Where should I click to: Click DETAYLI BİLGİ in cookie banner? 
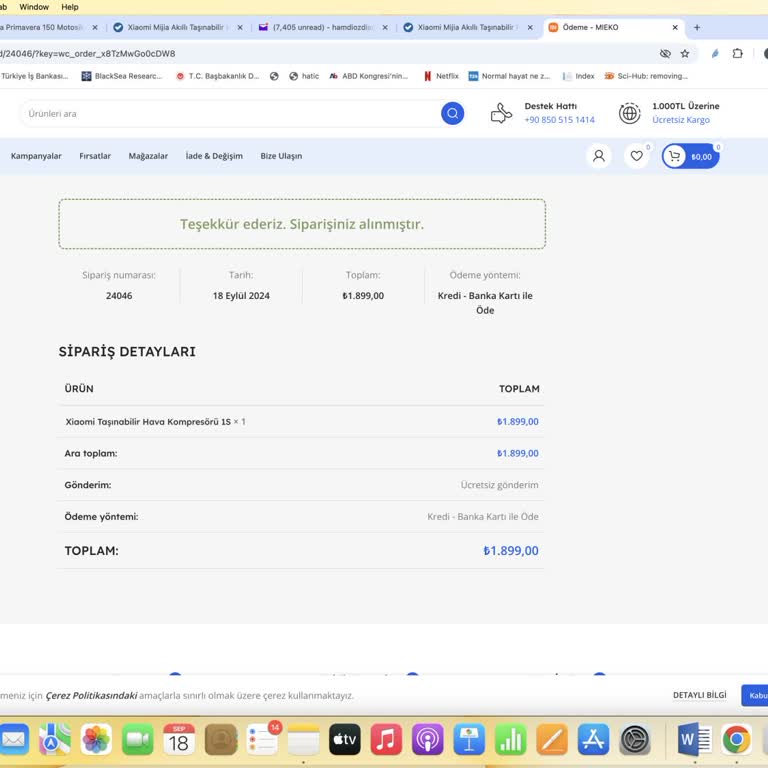click(x=699, y=695)
